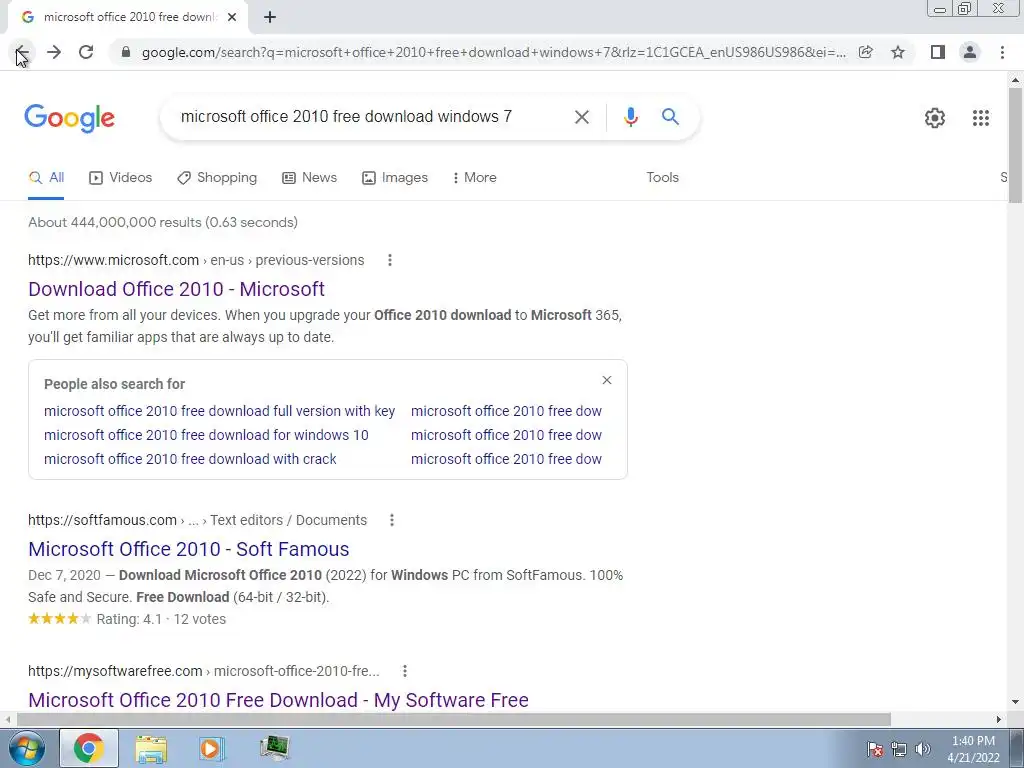The width and height of the screenshot is (1024, 768).
Task: Bookmark this page with the star icon
Action: pyautogui.click(x=898, y=52)
